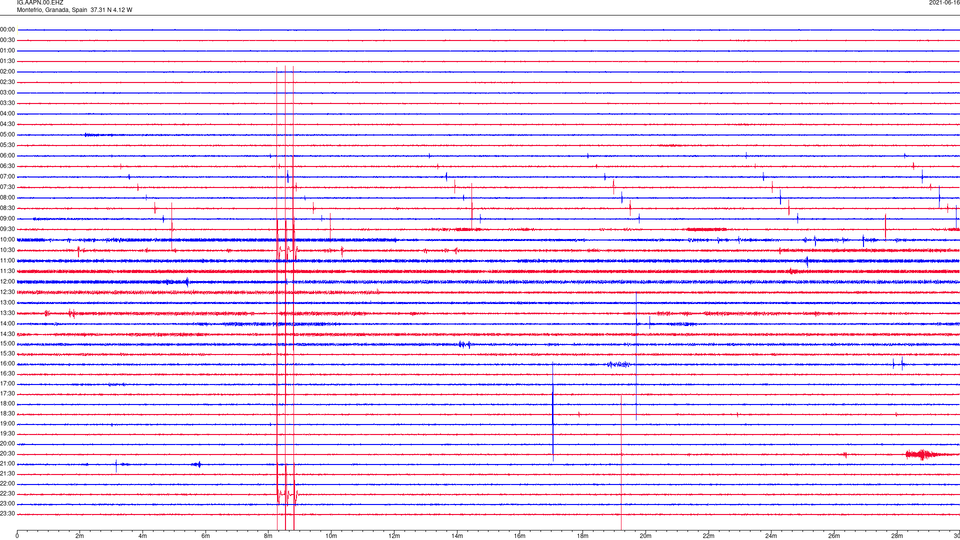
Task: Click the 14m tick on the minute axis
Action: pyautogui.click(x=457, y=536)
